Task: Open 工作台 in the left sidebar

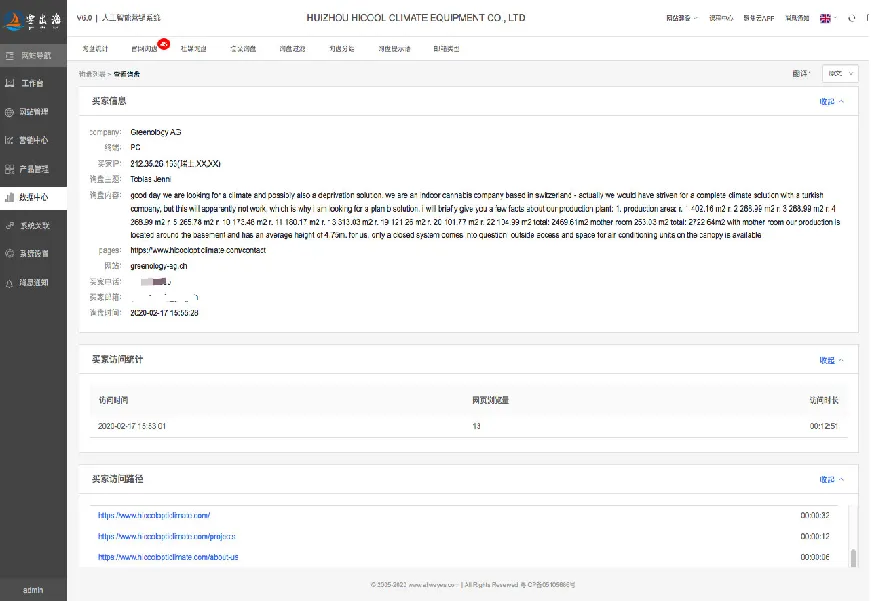Action: 33,83
